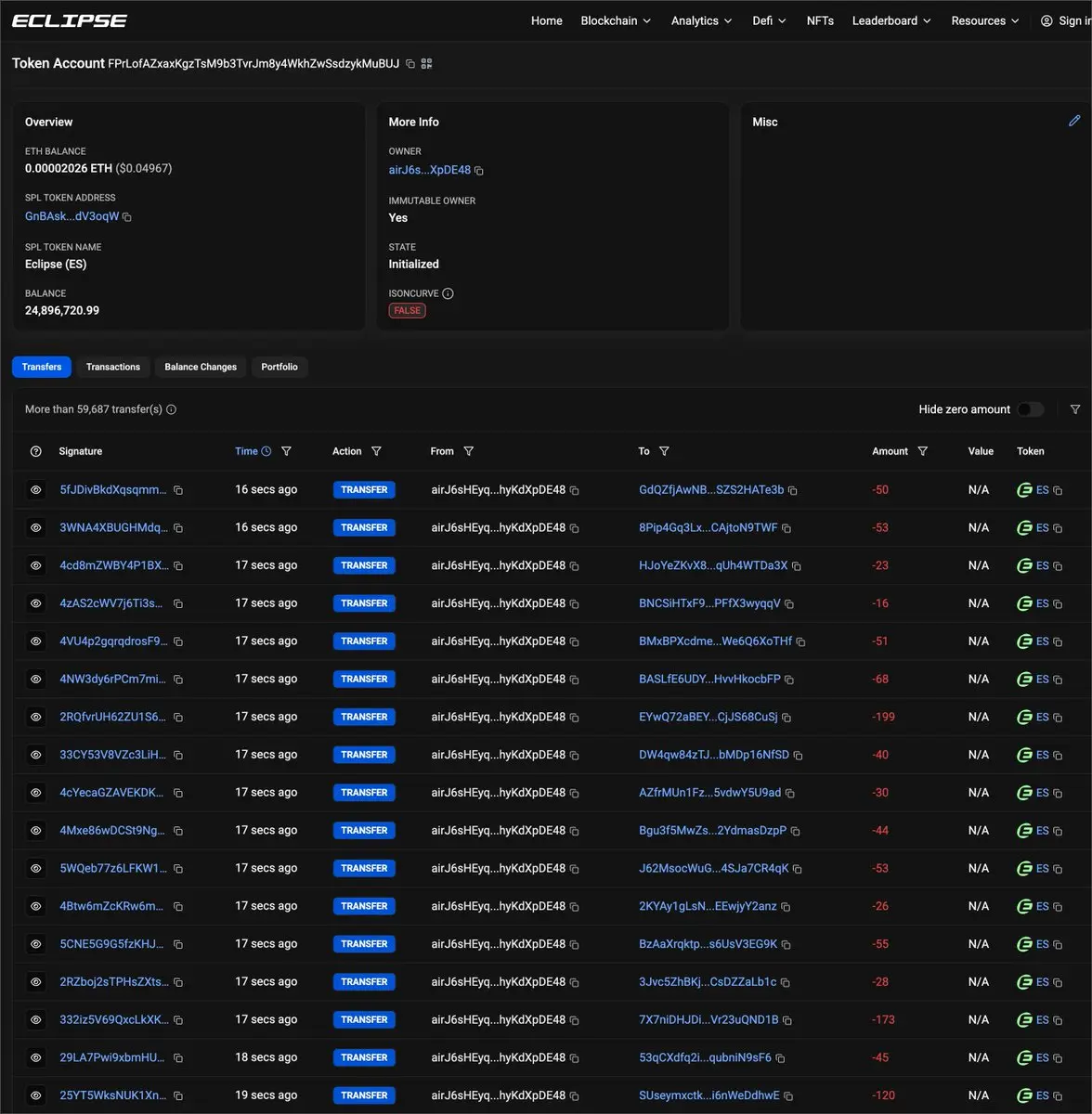This screenshot has height=1114, width=1092.
Task: Open the NFTs page
Action: 820,20
